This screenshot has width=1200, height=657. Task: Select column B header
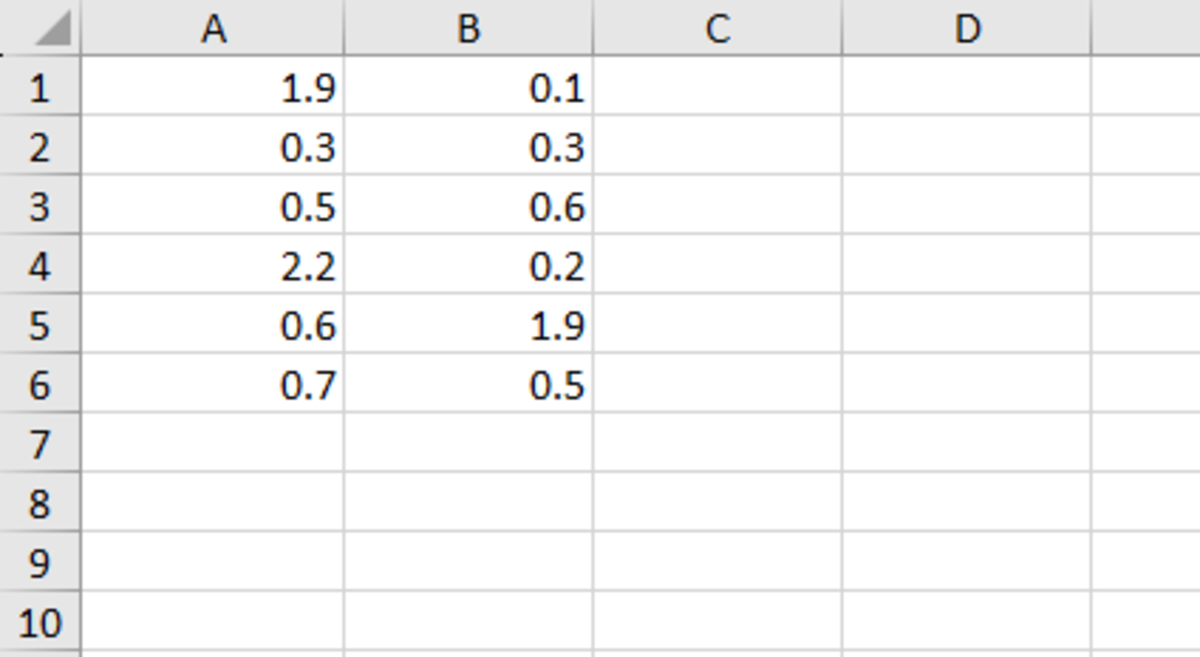click(x=468, y=29)
